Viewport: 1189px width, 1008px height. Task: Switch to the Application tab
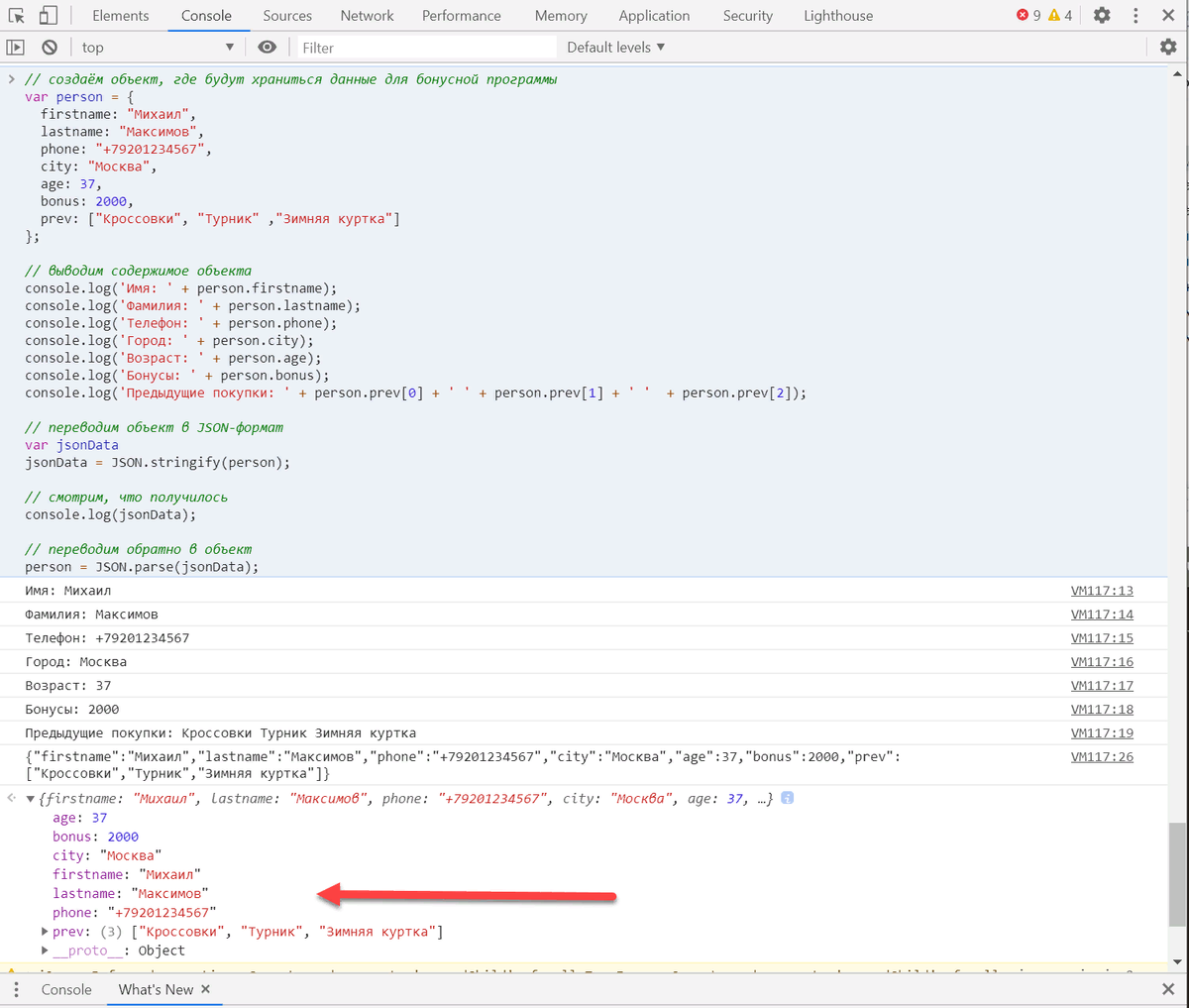(654, 16)
